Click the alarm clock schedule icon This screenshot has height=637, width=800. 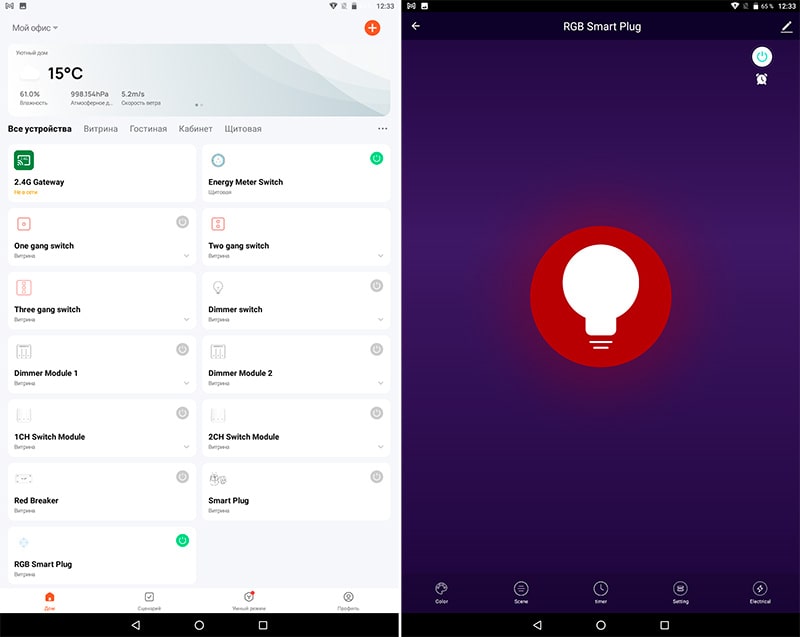tap(762, 79)
